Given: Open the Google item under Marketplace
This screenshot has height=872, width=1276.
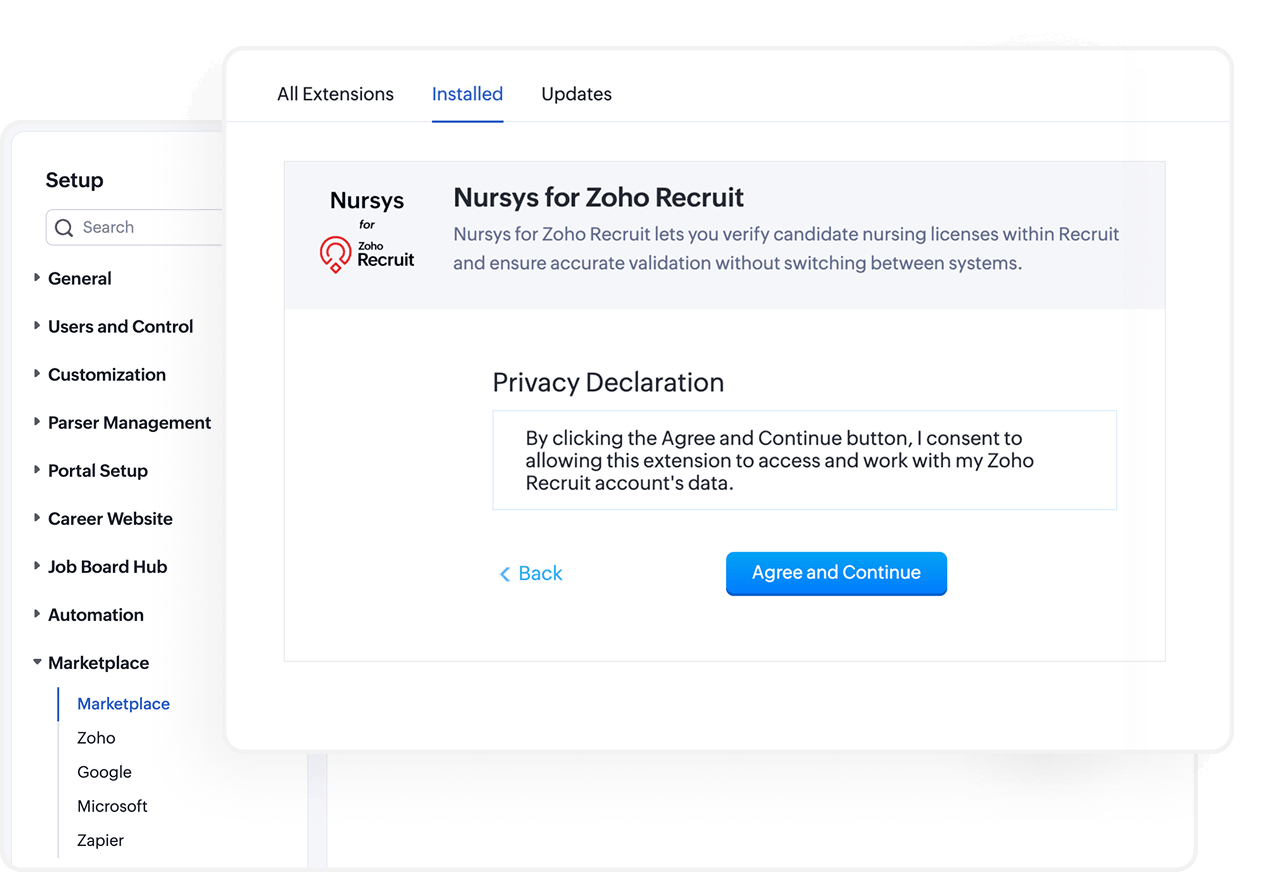Looking at the screenshot, I should (104, 772).
